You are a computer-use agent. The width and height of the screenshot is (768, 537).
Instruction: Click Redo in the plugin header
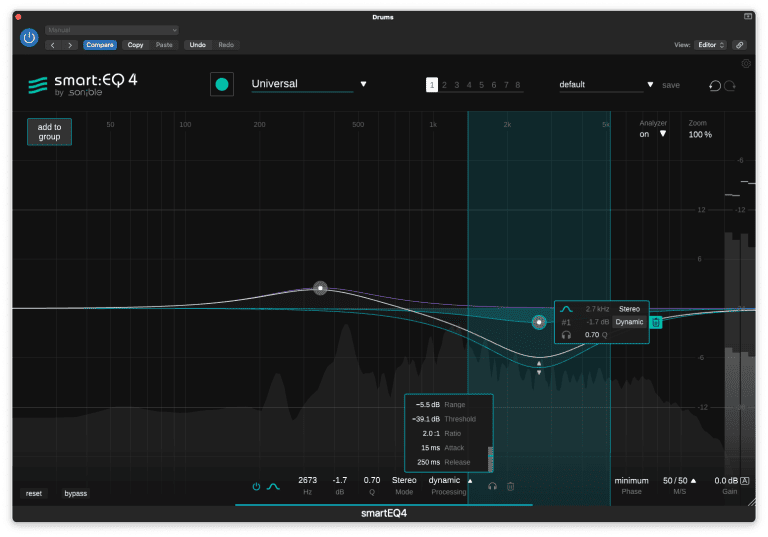(x=226, y=45)
